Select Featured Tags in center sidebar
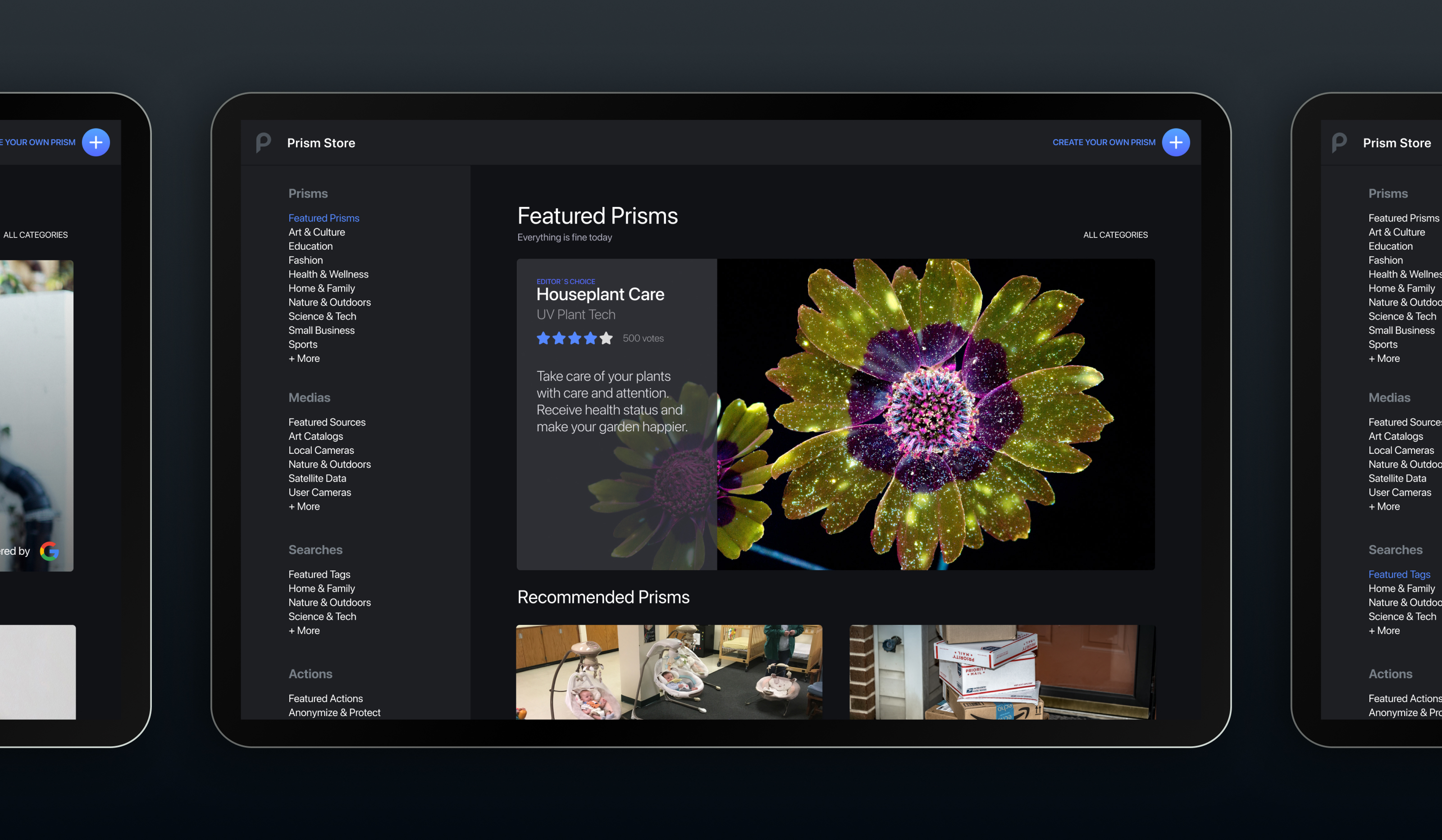The height and width of the screenshot is (840, 1442). (319, 575)
